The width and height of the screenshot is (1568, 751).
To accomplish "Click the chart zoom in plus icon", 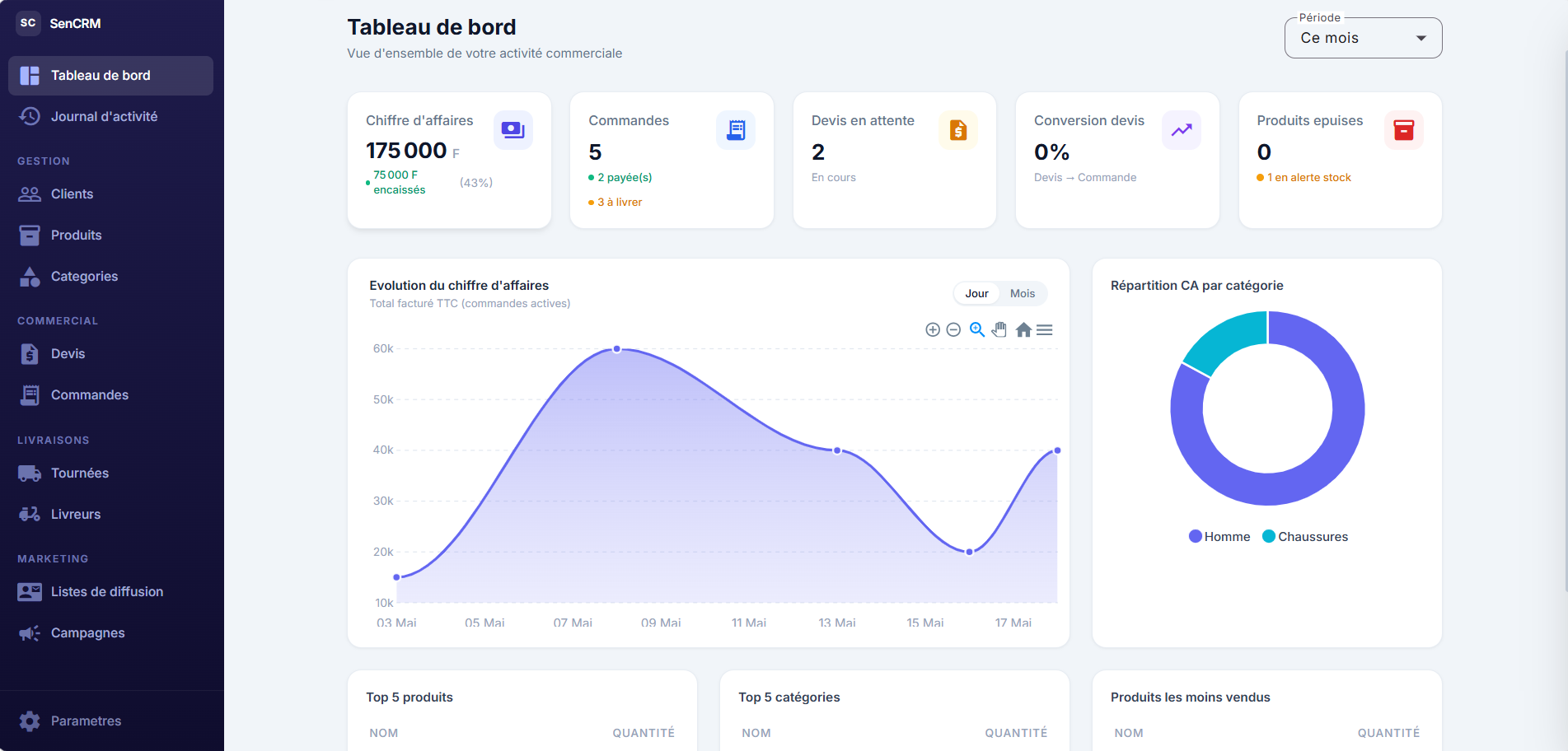I will pyautogui.click(x=933, y=329).
